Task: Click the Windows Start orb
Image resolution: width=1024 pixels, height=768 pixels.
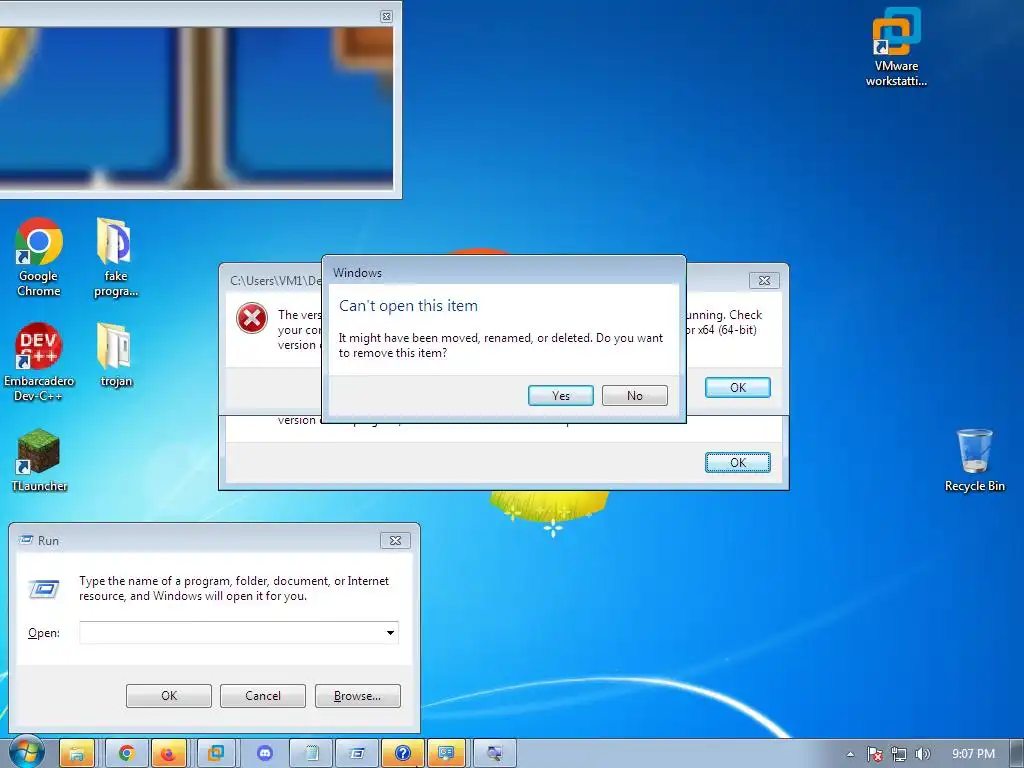Action: point(26,752)
